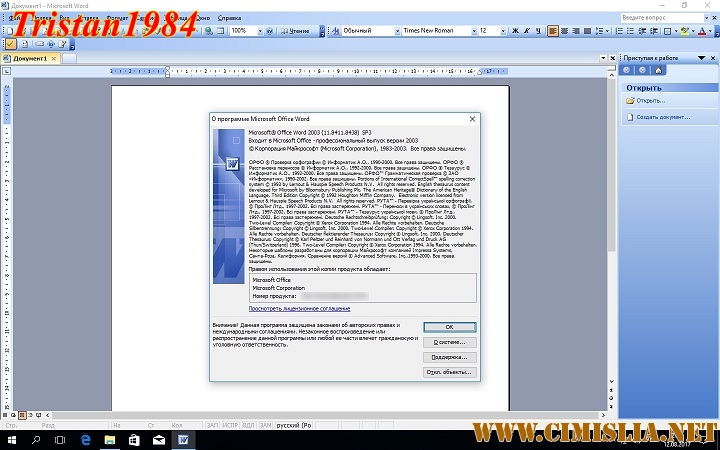Viewport: 720px width, 450px height.
Task: Click the Word icon in taskbar
Action: coord(183,438)
